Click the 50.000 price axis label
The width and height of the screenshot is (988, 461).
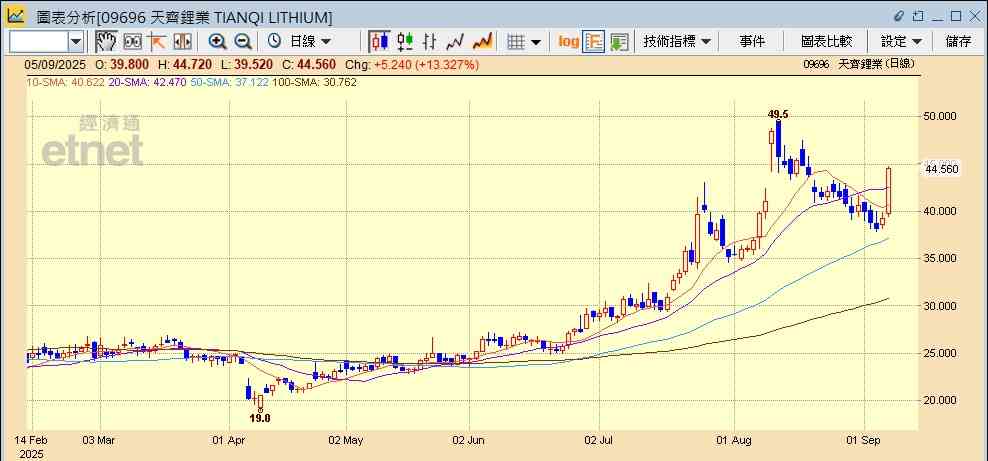tap(941, 117)
